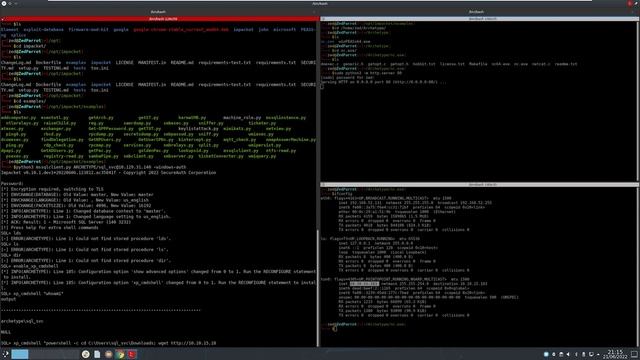Click the 'Serving HTTP on 0.0.0.0 port 80' line
Viewport: 640px width, 360px height.
[384, 82]
